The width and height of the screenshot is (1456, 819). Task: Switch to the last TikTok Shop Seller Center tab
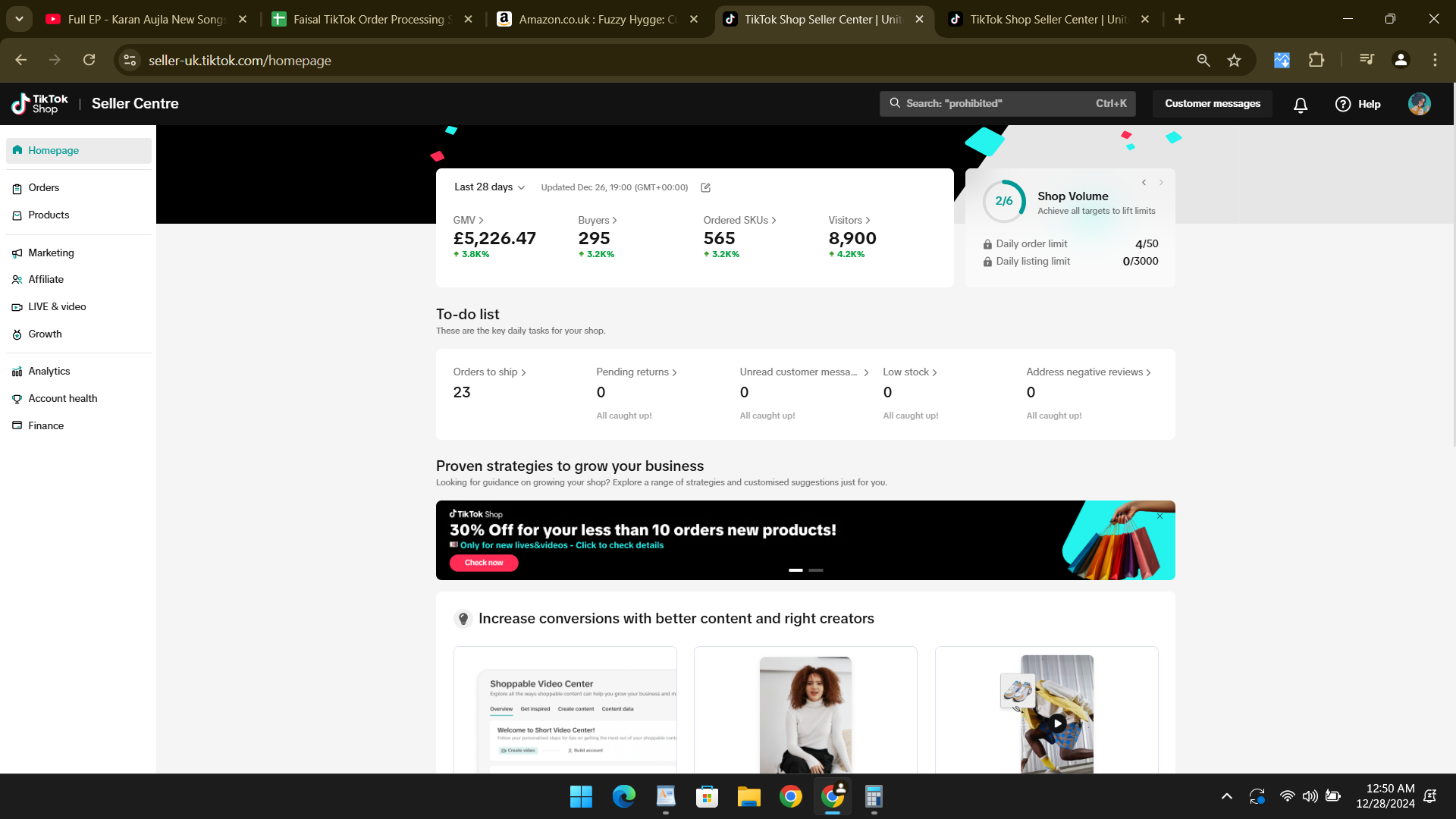(x=1048, y=19)
